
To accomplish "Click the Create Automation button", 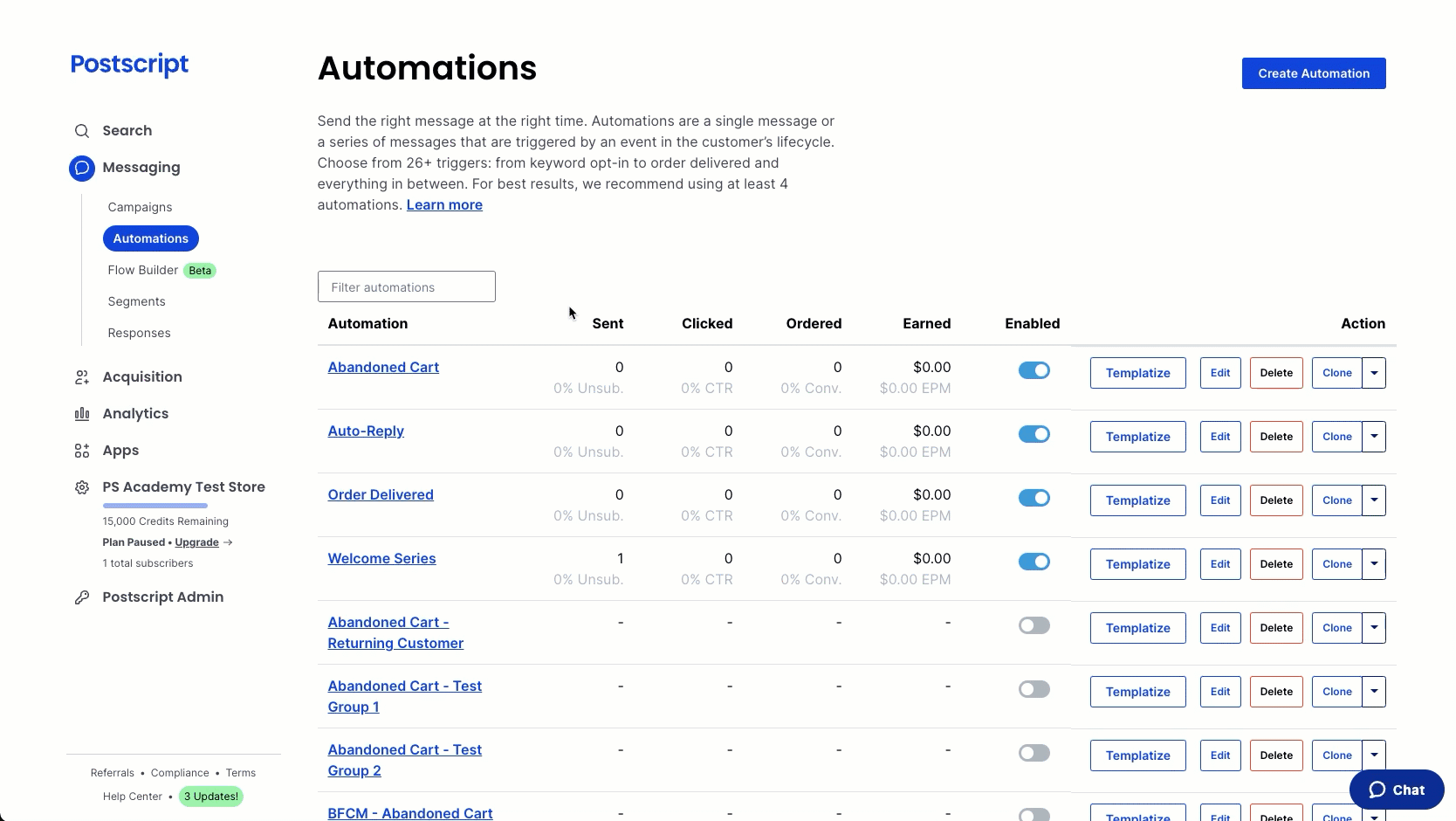I will 1314,73.
